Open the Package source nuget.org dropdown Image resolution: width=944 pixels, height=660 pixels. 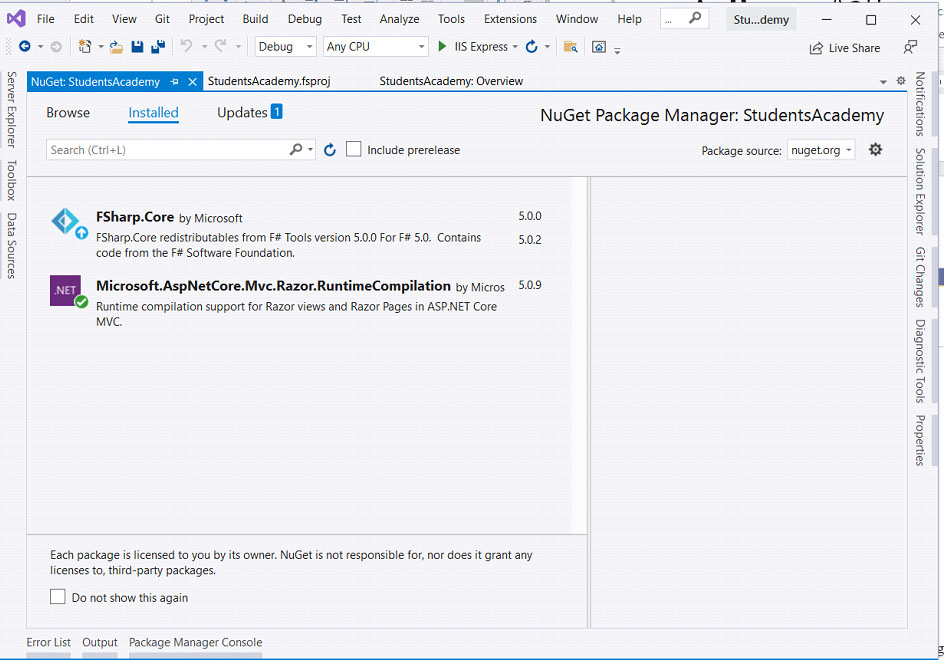pos(821,150)
